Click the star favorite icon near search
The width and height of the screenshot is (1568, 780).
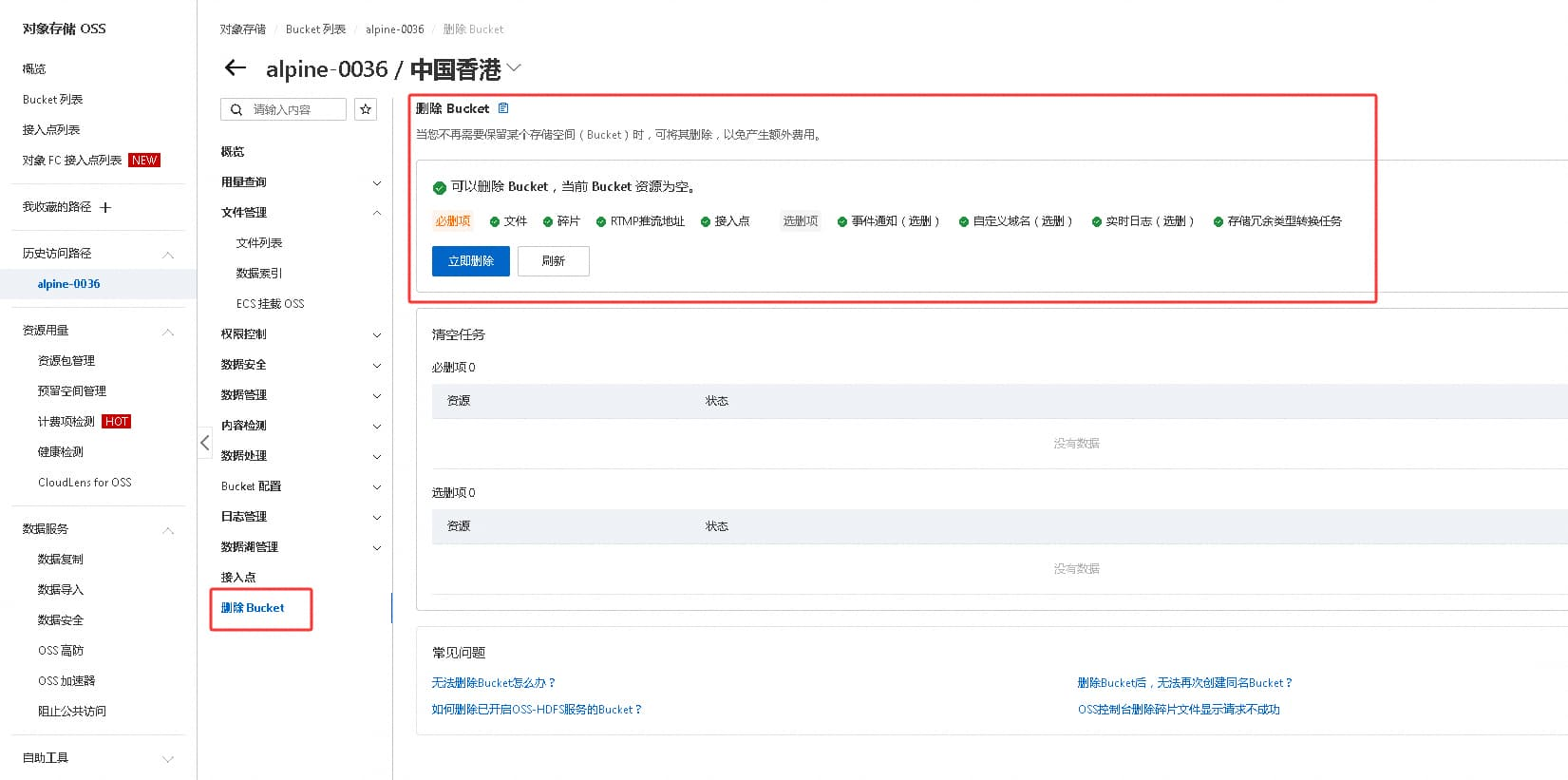[366, 109]
